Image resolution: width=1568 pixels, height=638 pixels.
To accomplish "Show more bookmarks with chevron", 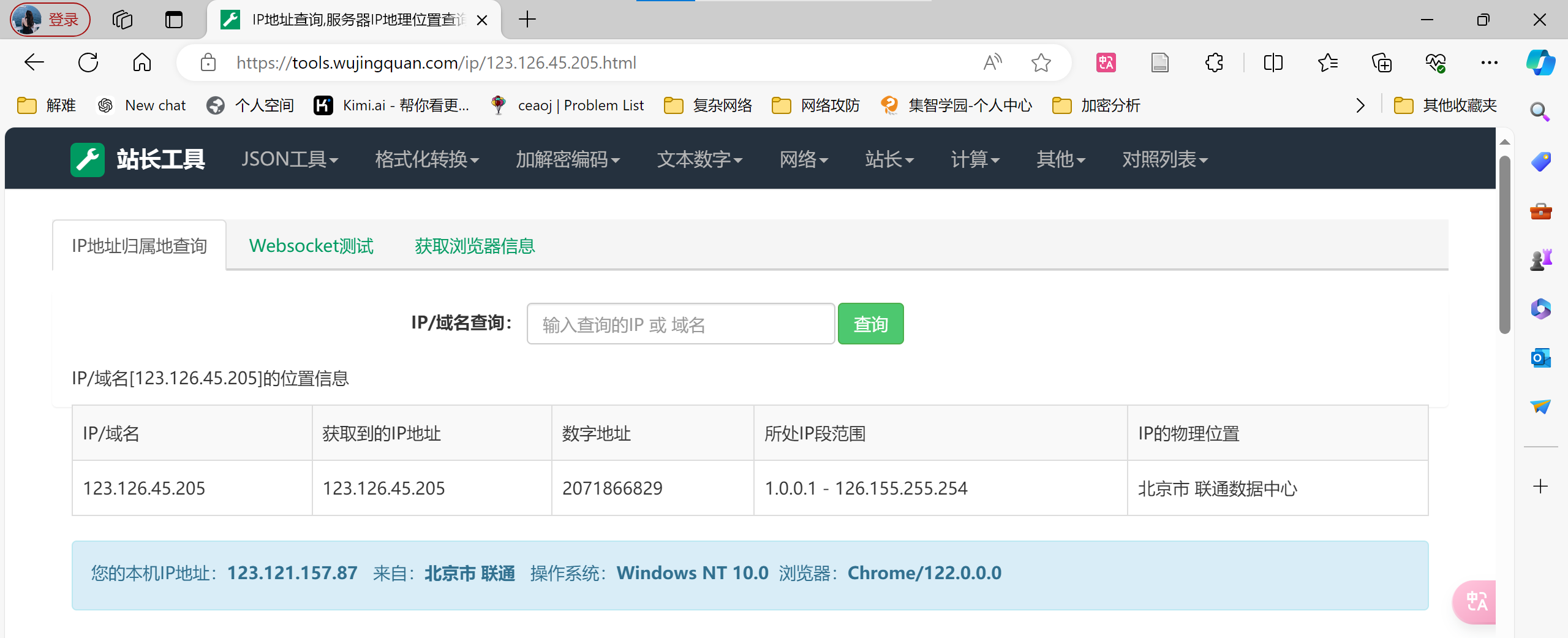I will [x=1360, y=105].
